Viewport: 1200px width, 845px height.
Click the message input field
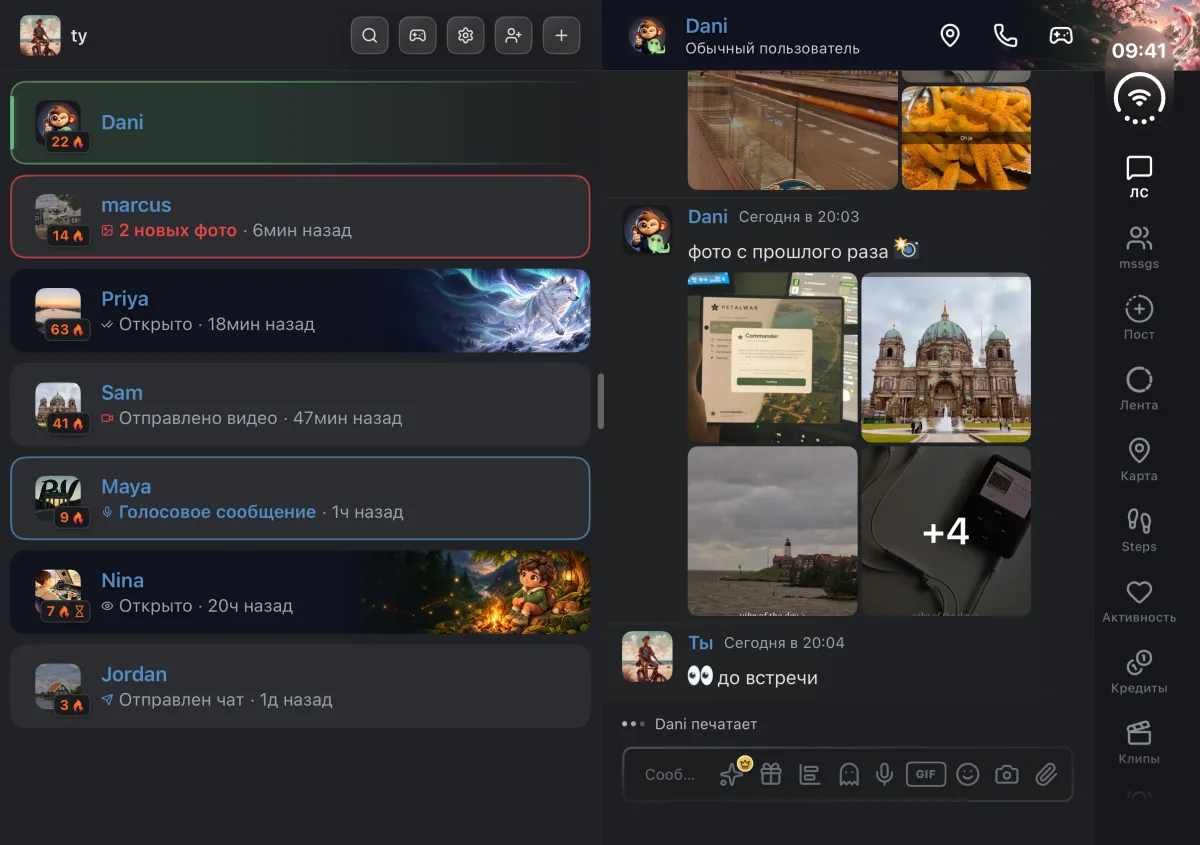[x=670, y=774]
